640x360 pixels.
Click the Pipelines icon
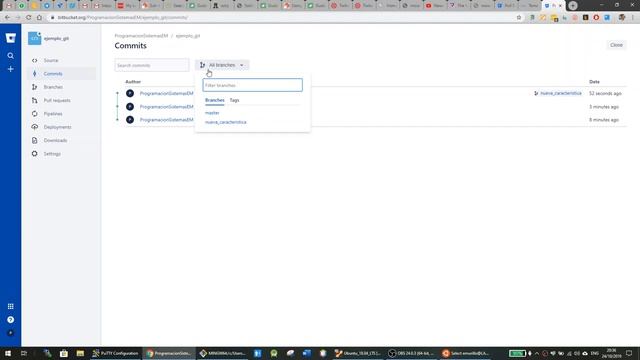[x=35, y=114]
